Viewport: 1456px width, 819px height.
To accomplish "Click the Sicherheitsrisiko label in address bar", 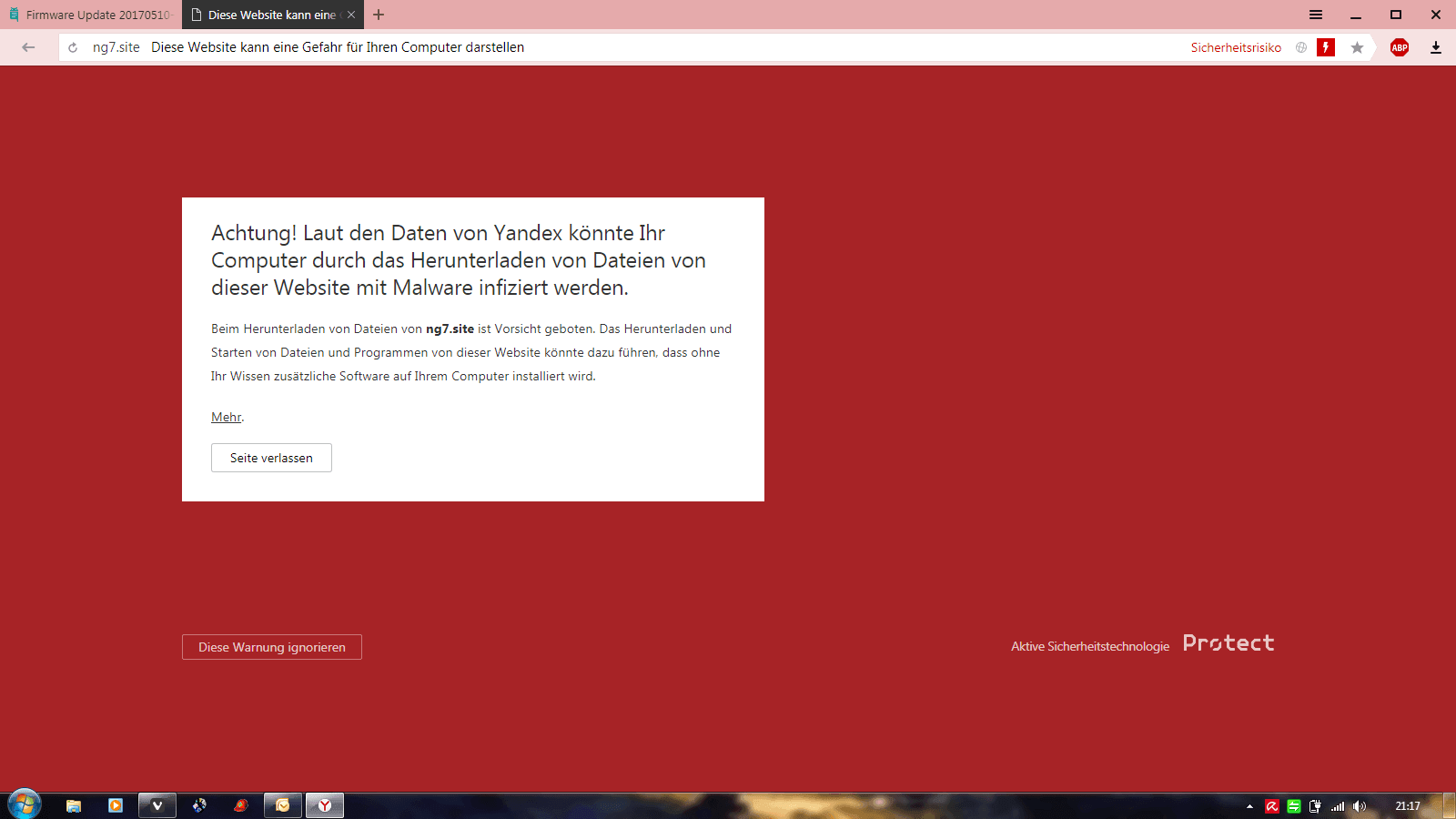I will tap(1236, 47).
